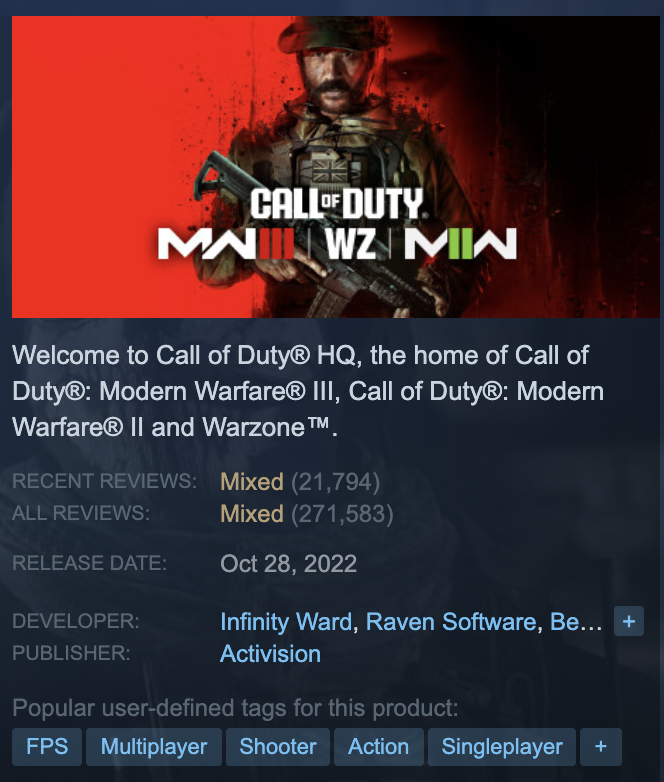664x782 pixels.
Task: Select the Action tag
Action: click(379, 747)
